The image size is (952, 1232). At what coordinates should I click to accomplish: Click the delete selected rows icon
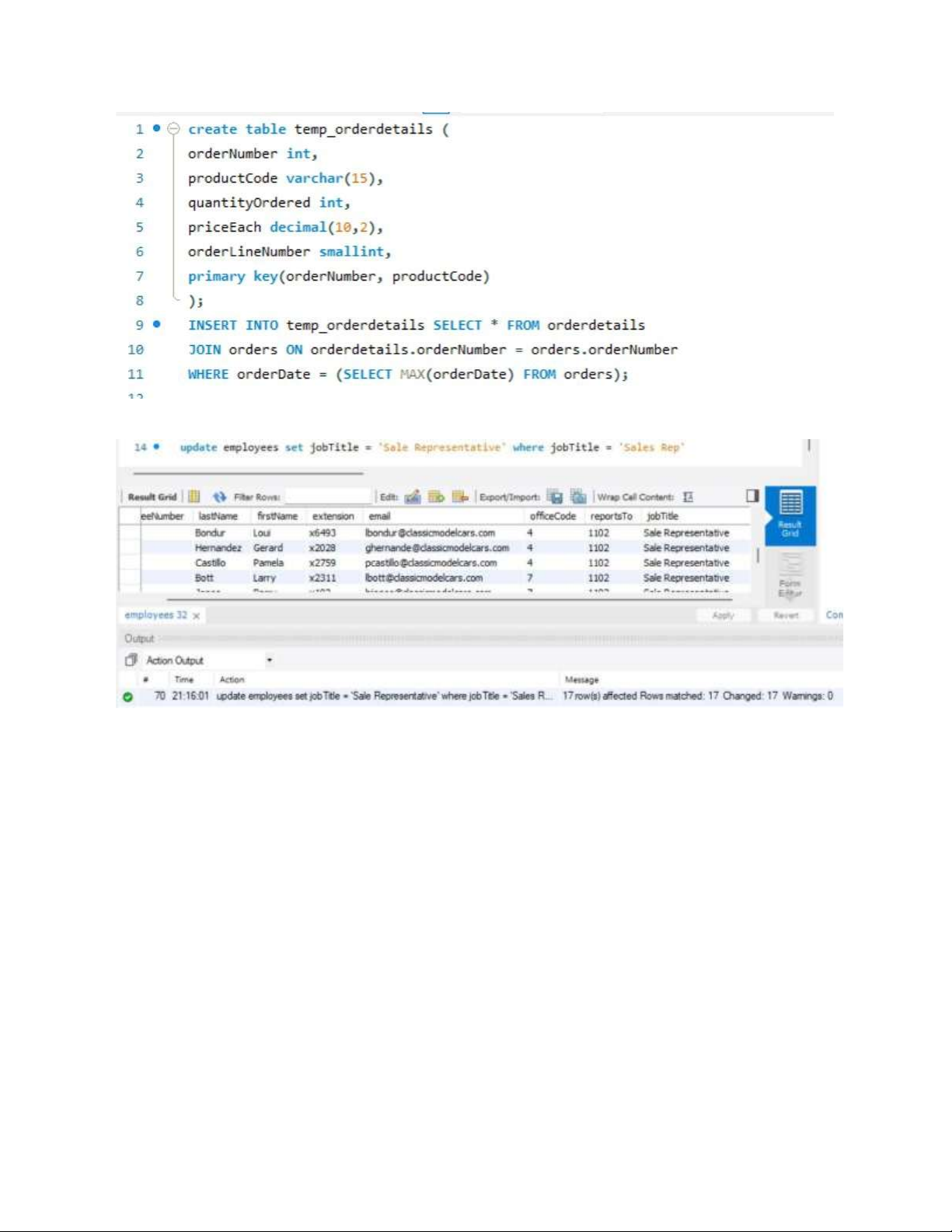[460, 497]
